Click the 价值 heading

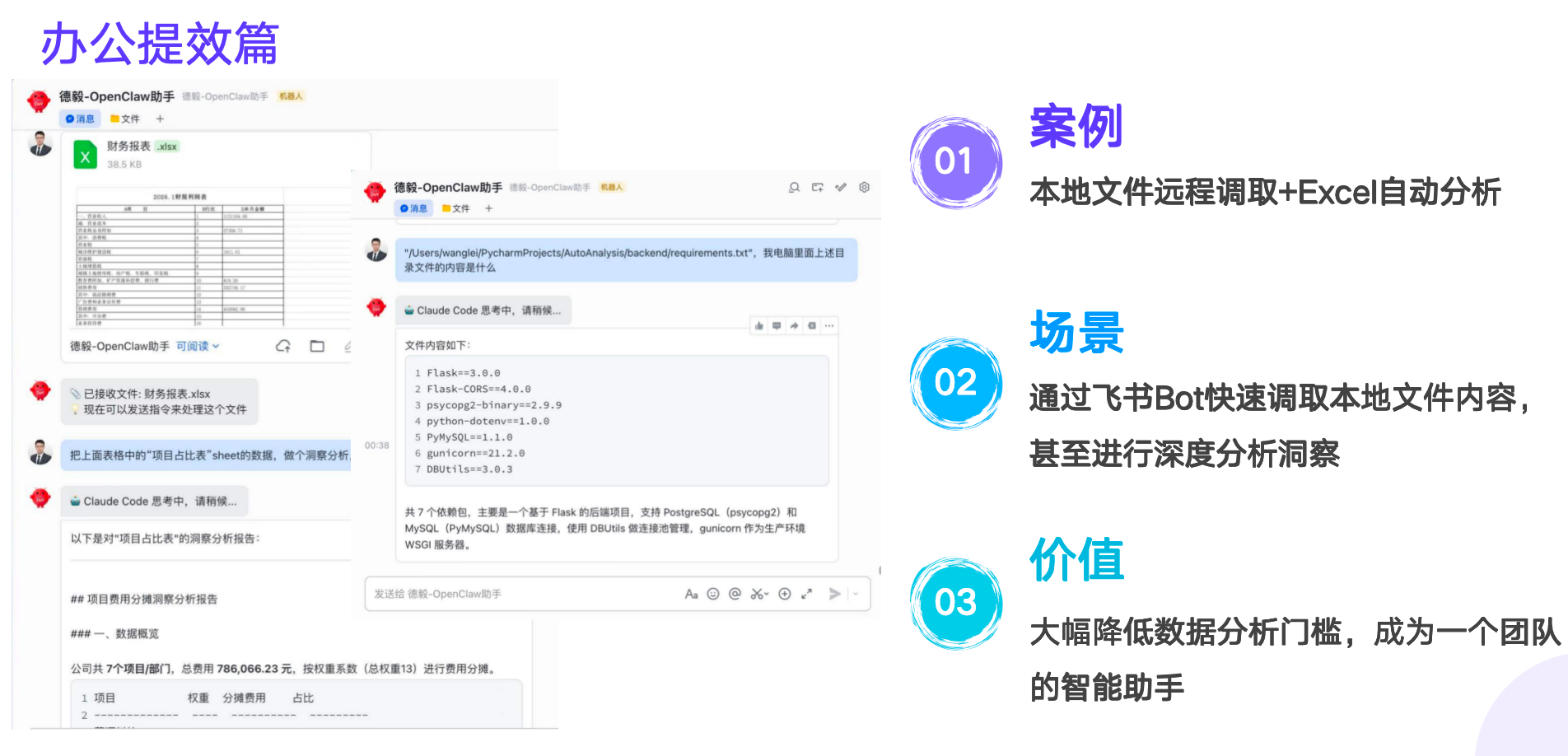coord(1076,559)
